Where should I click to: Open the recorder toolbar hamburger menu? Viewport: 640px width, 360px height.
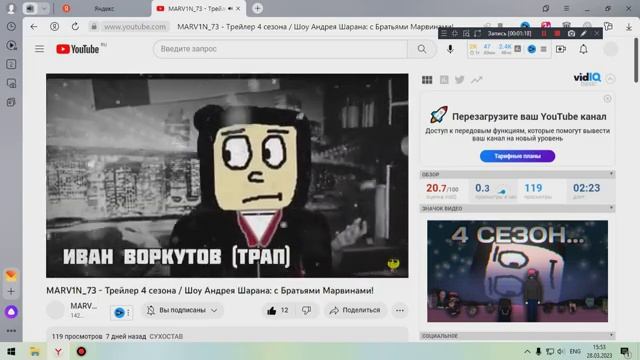pyautogui.click(x=444, y=33)
